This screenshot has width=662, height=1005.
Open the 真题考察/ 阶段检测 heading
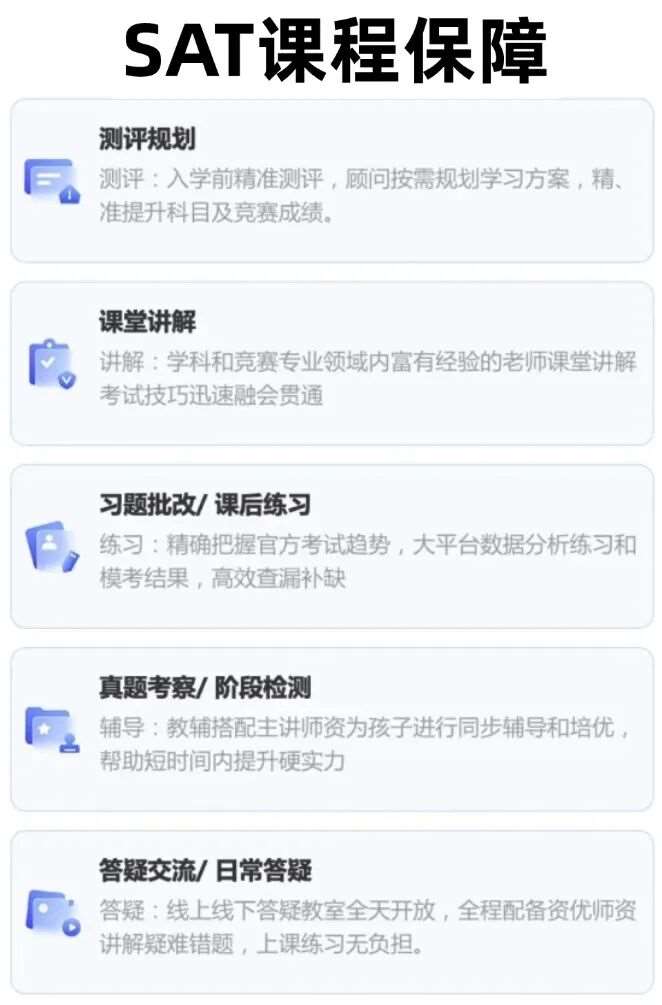(205, 687)
